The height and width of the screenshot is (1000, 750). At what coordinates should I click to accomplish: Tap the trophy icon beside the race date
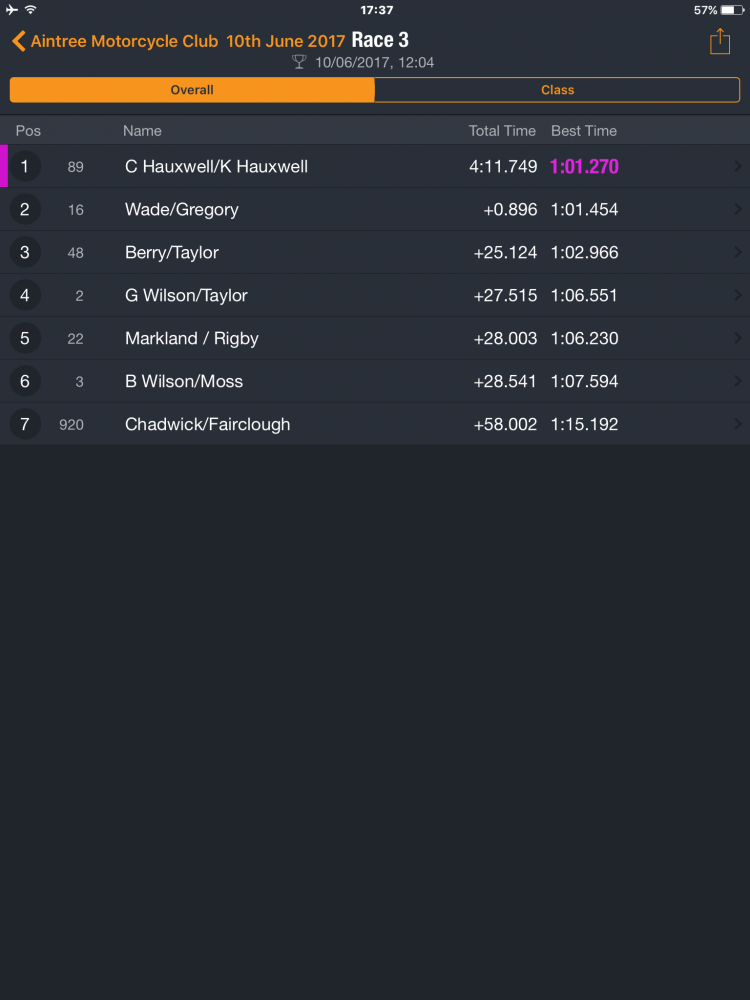[299, 62]
